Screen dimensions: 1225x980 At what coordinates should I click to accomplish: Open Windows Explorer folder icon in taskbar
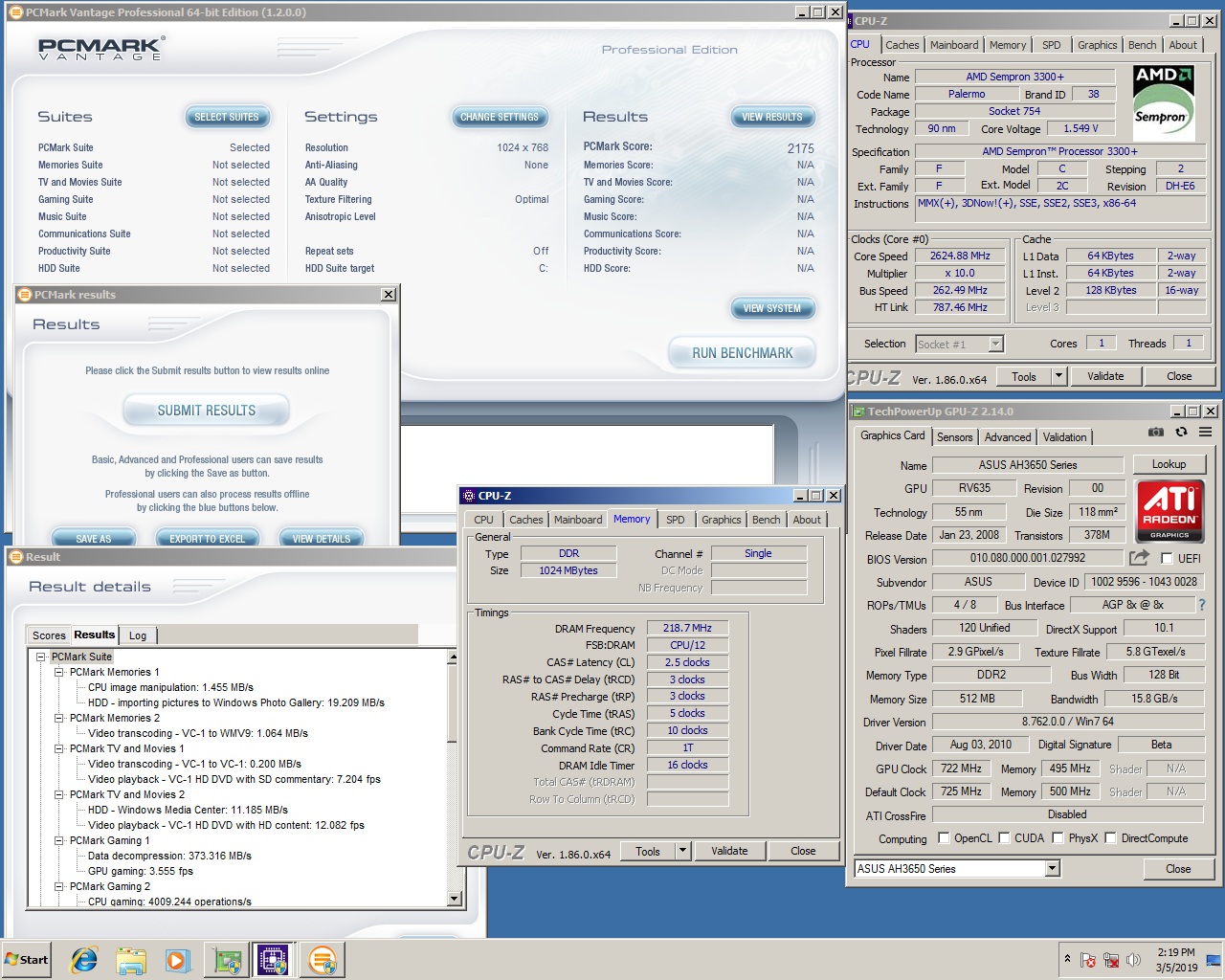tap(131, 960)
